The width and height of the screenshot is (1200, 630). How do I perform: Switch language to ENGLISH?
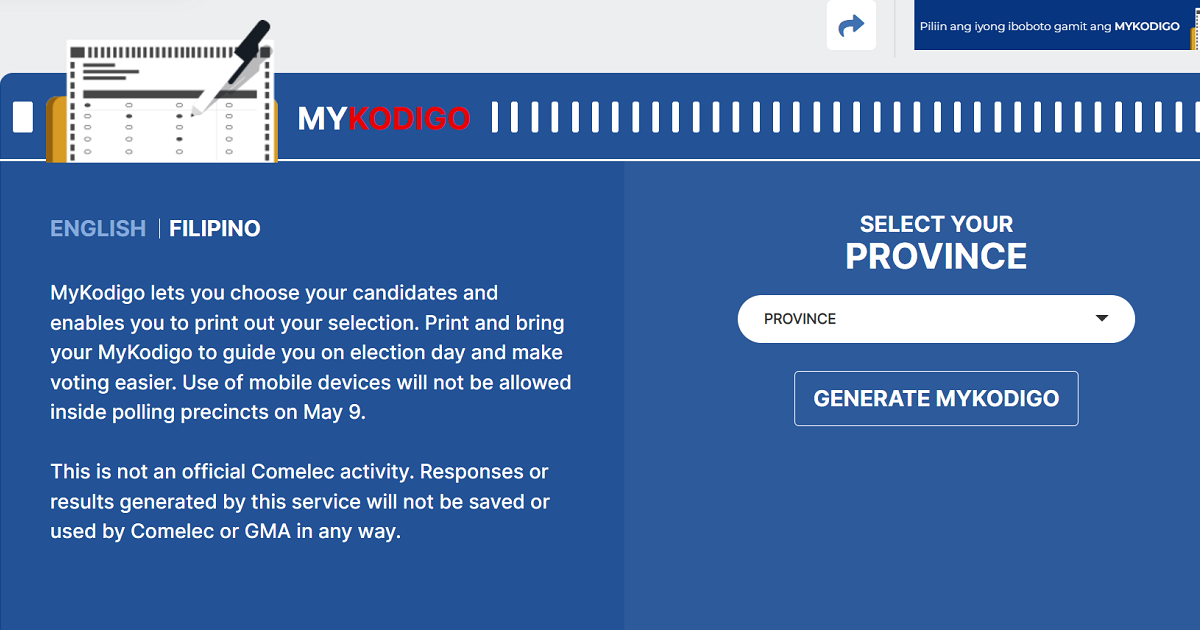[98, 228]
